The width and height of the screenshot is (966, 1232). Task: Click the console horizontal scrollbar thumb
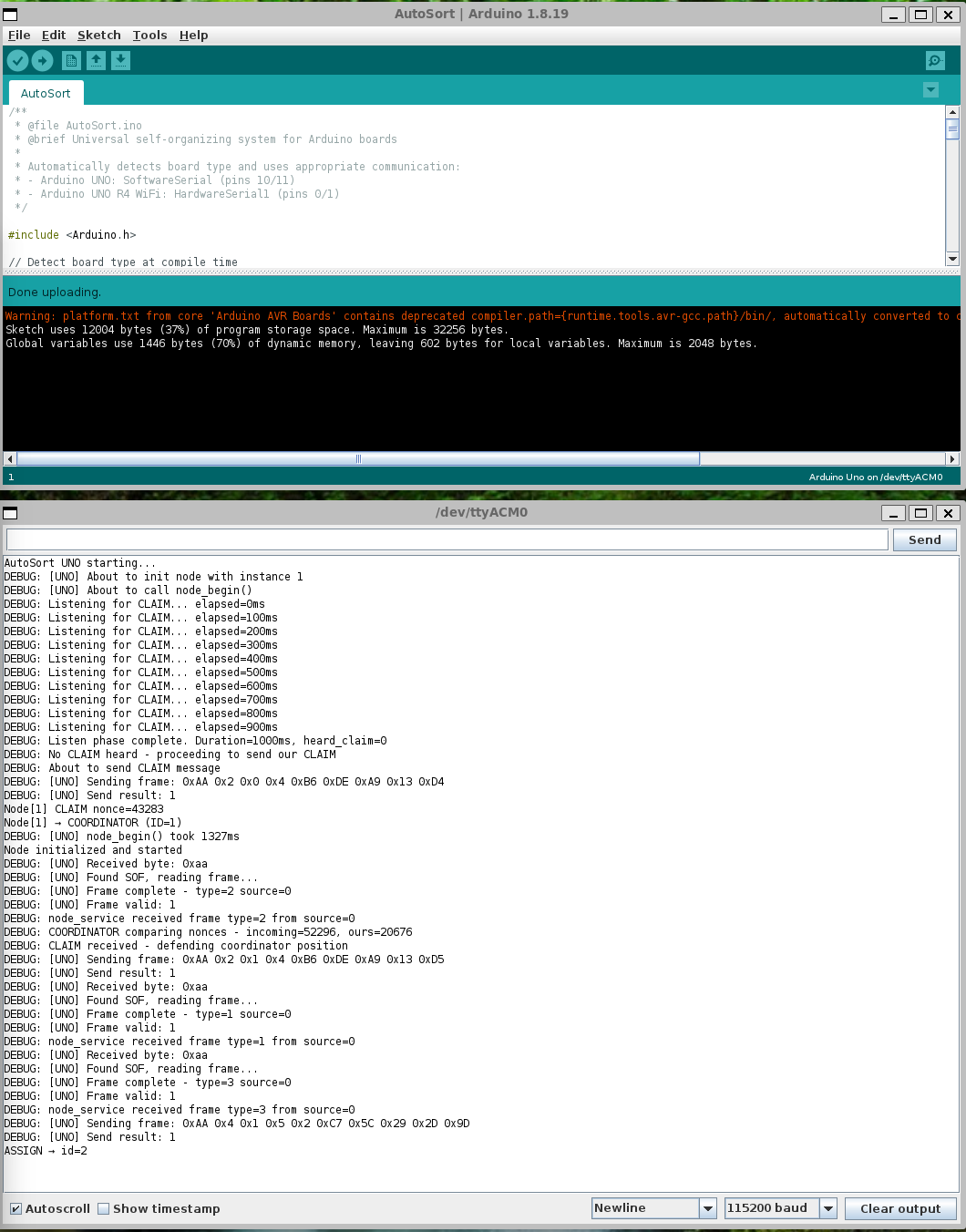(358, 458)
